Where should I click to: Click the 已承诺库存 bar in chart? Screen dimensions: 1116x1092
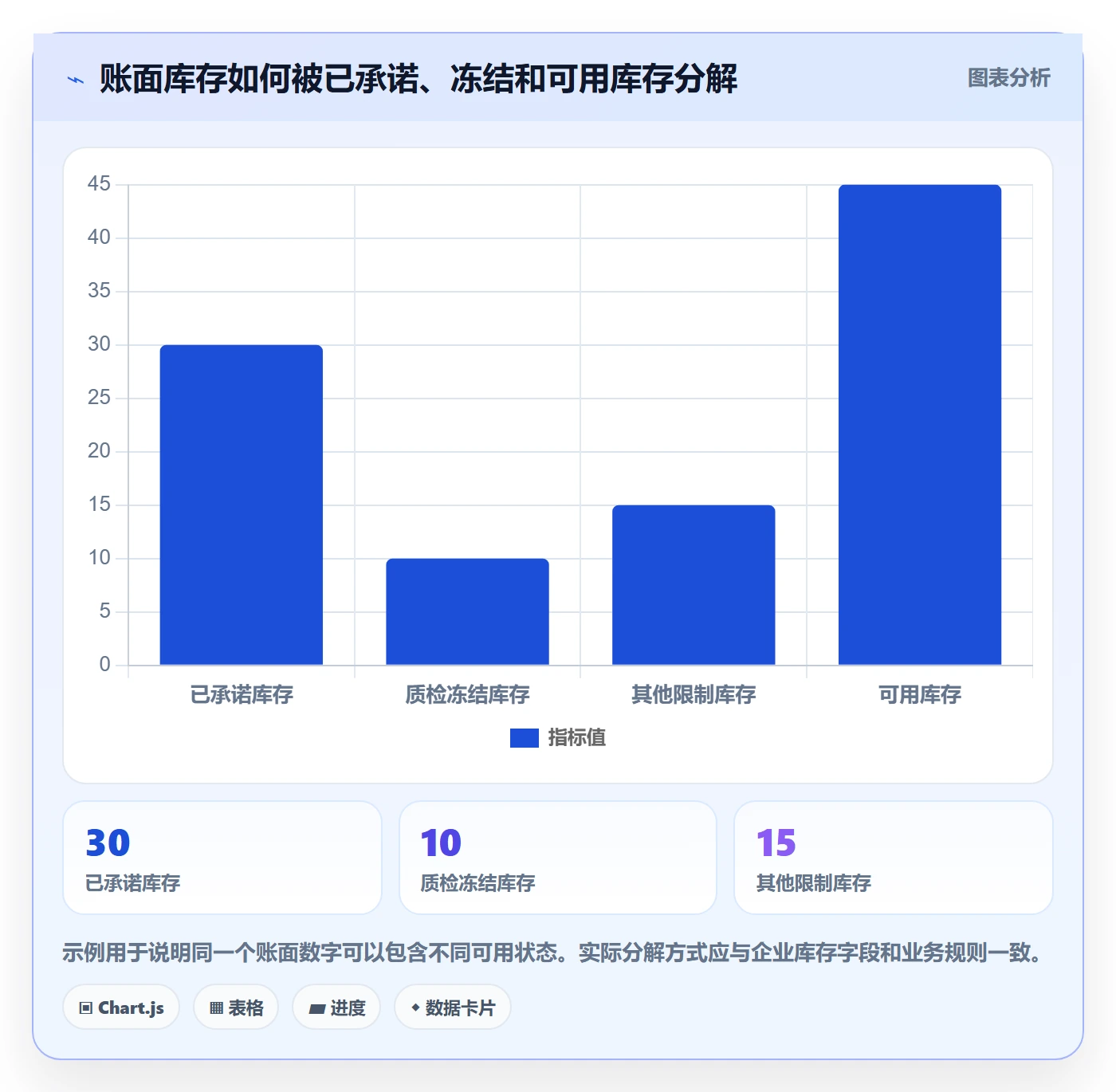242,505
